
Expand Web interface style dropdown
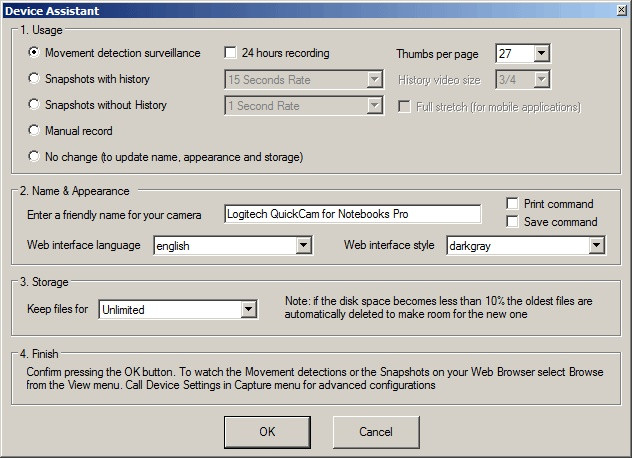pyautogui.click(x=596, y=245)
